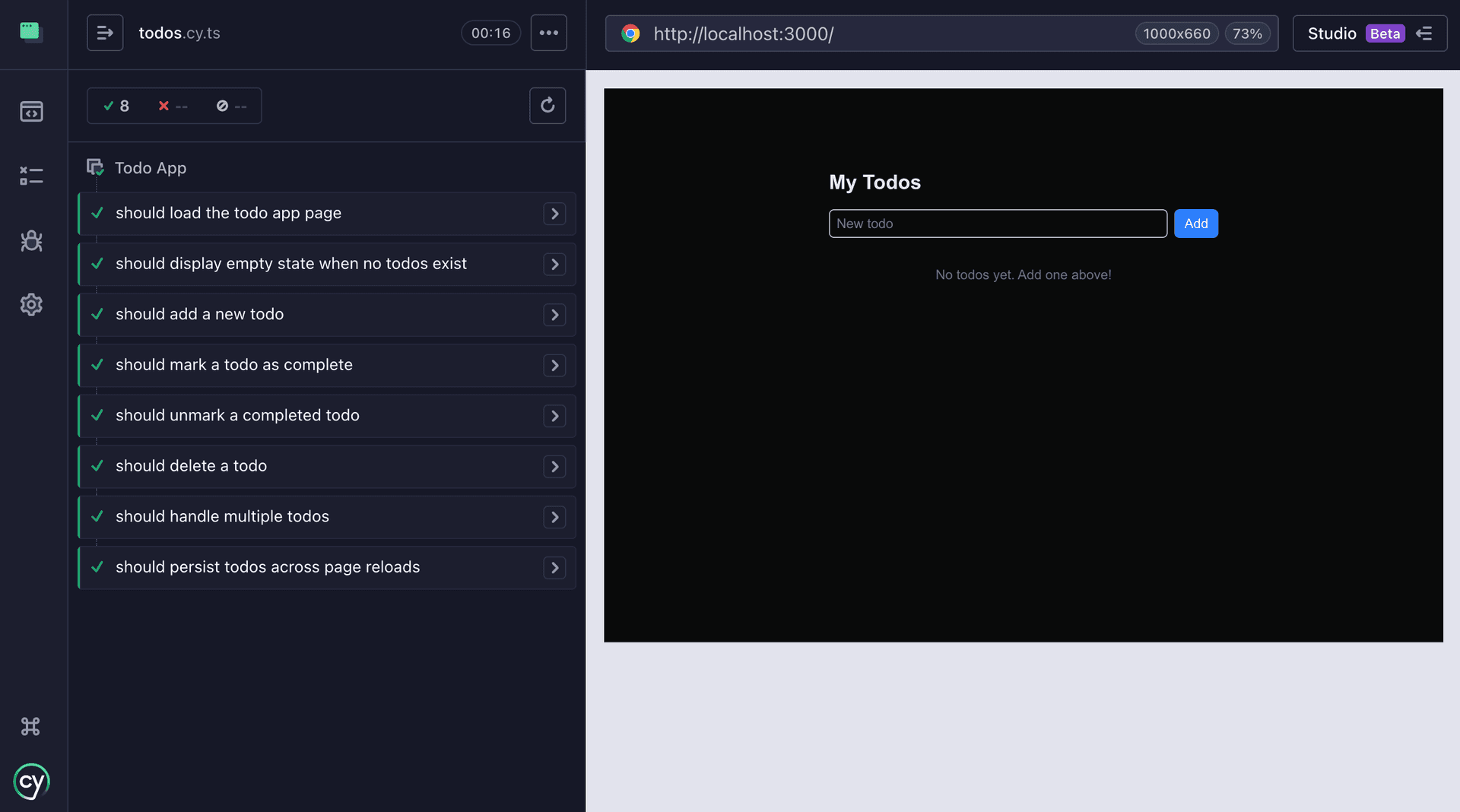Image resolution: width=1460 pixels, height=812 pixels.
Task: Rerun all tests with reload icon
Action: (547, 106)
